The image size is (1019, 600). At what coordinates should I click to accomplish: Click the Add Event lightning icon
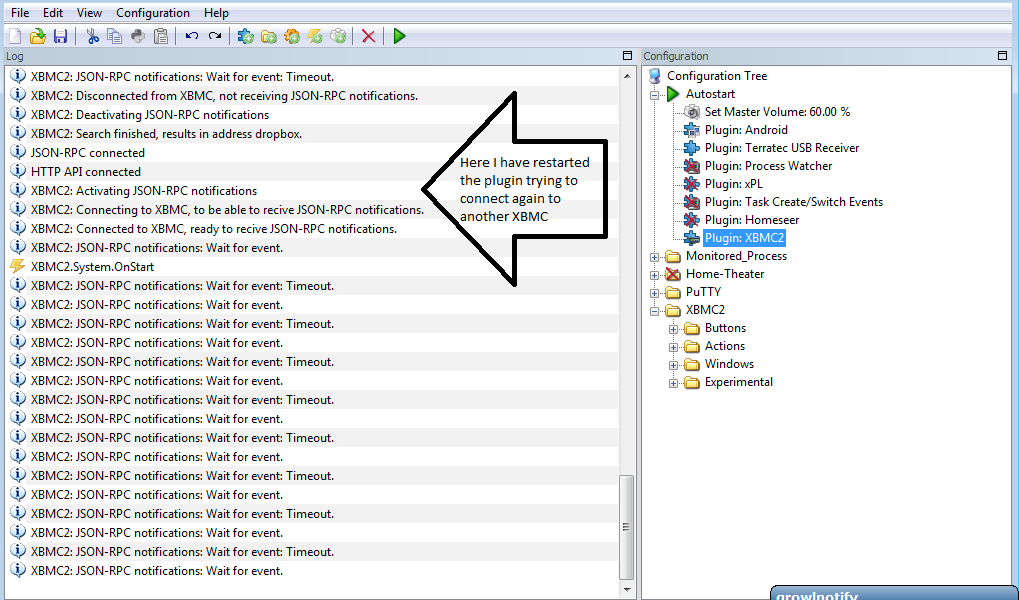pos(315,36)
